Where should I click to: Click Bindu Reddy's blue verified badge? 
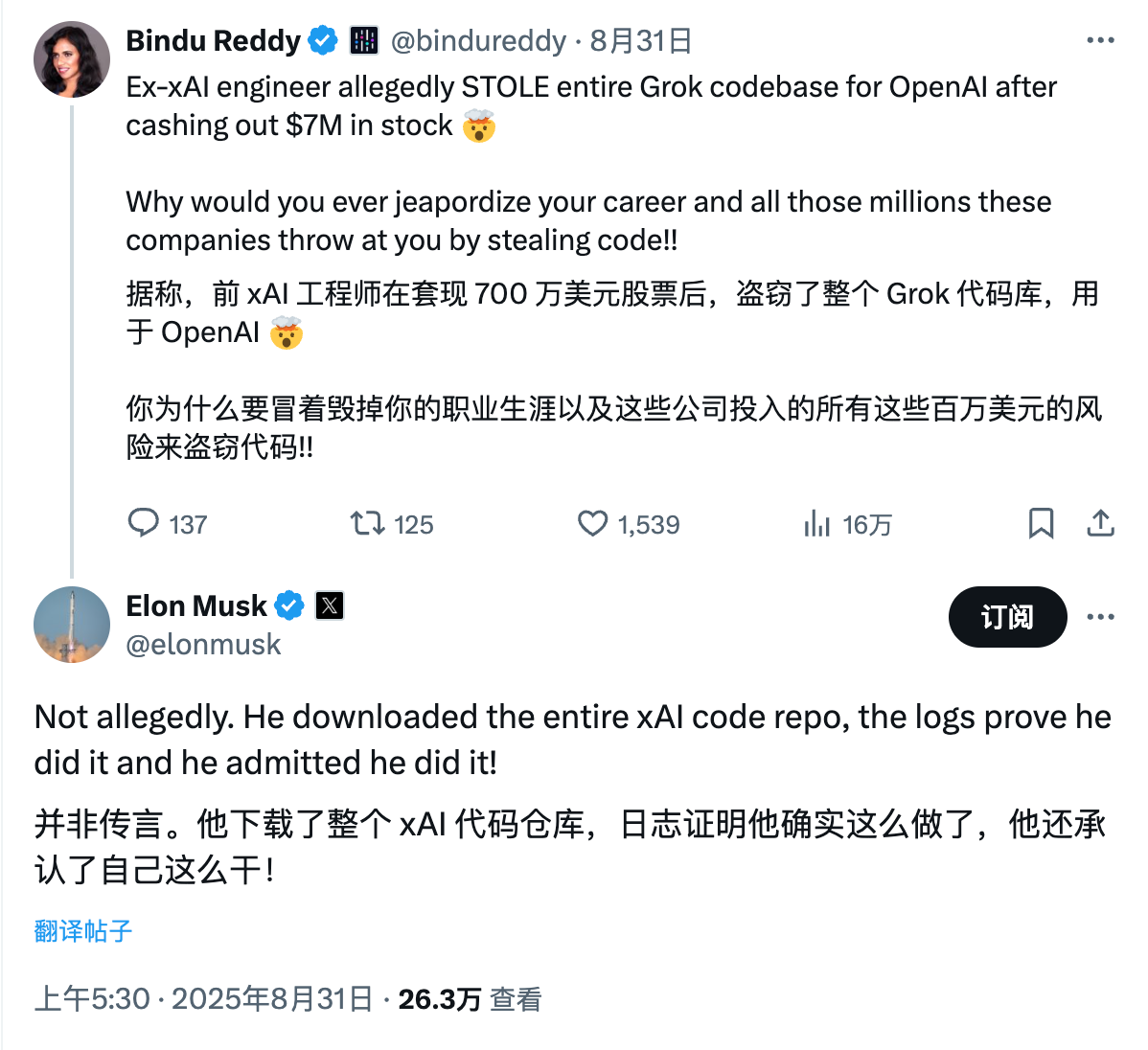point(323,40)
